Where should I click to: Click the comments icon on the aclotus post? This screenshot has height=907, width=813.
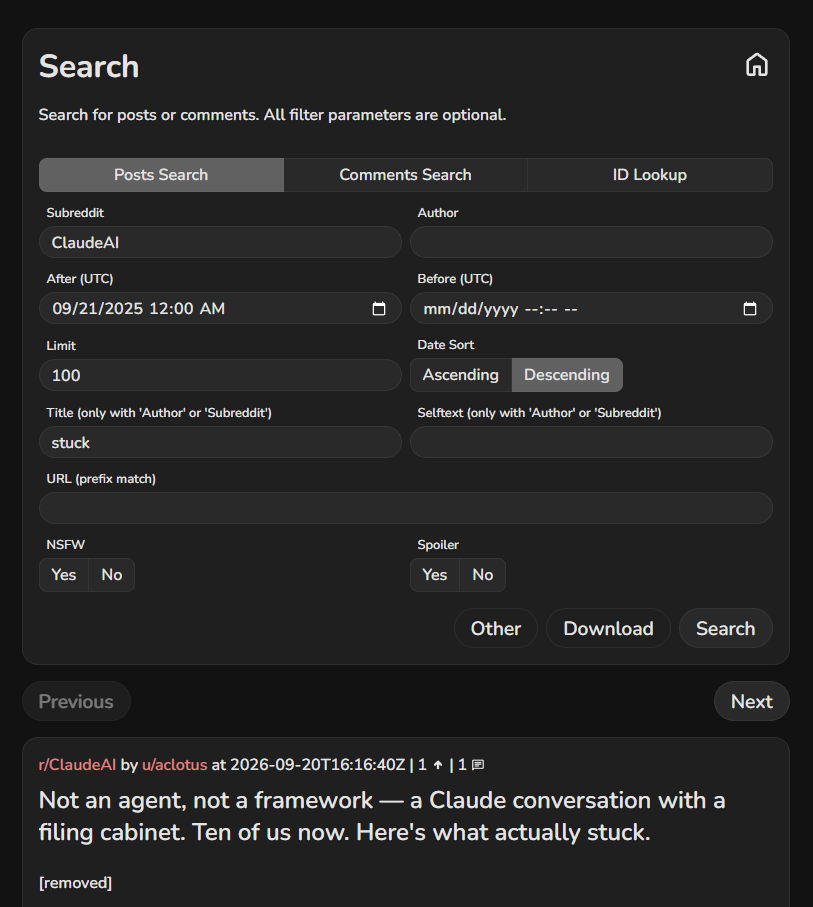477,765
